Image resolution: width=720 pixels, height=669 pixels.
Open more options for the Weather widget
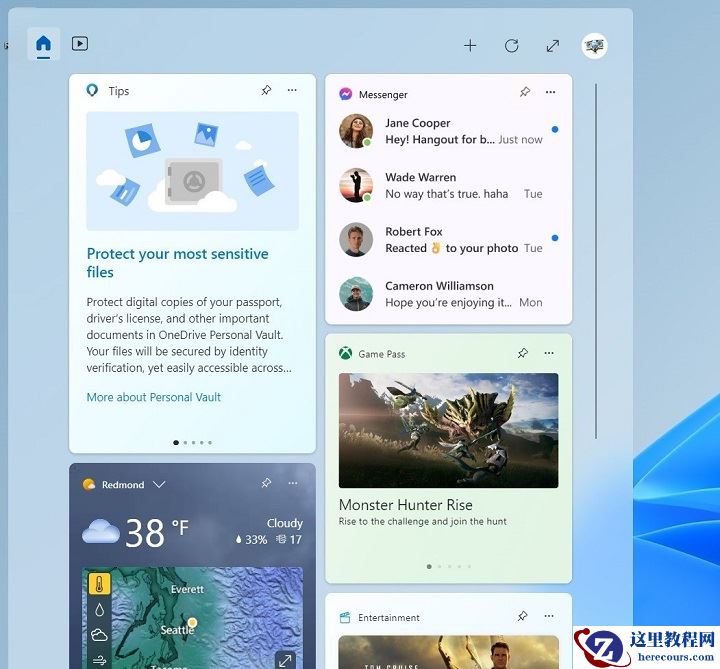(x=293, y=483)
